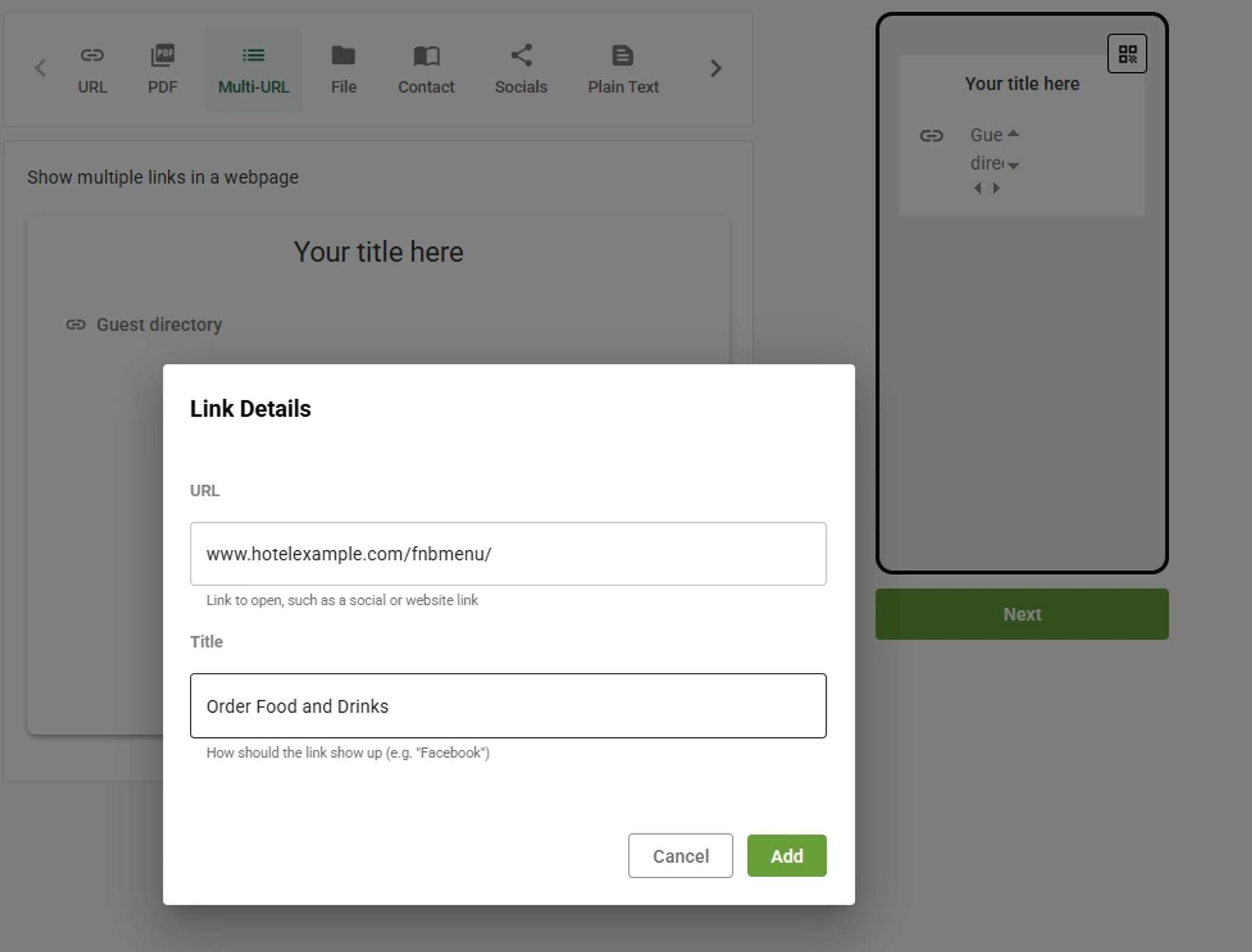1252x952 pixels.
Task: Select the Socials share icon
Action: tap(521, 55)
